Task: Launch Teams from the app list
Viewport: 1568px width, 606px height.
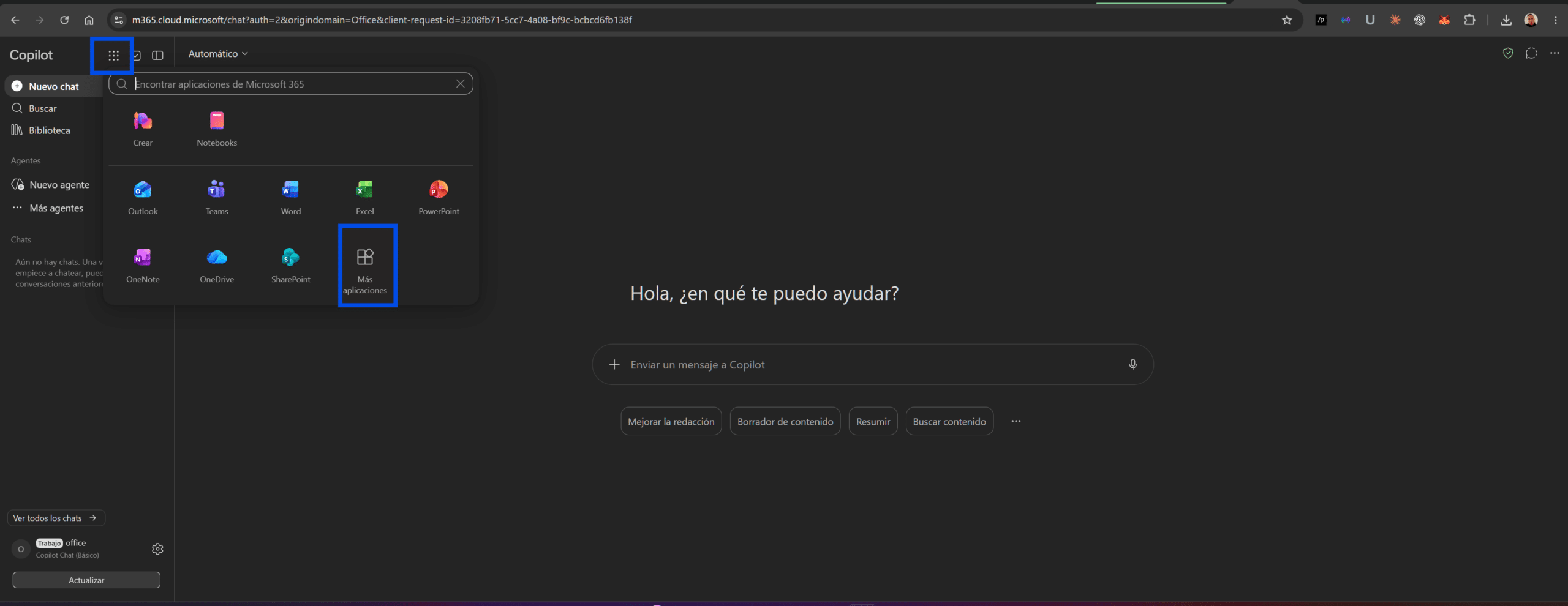Action: click(217, 197)
